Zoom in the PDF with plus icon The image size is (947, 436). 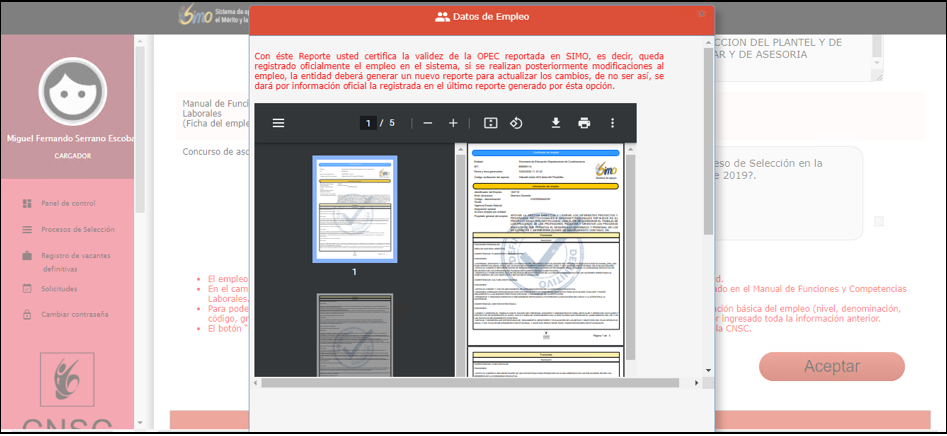click(453, 123)
